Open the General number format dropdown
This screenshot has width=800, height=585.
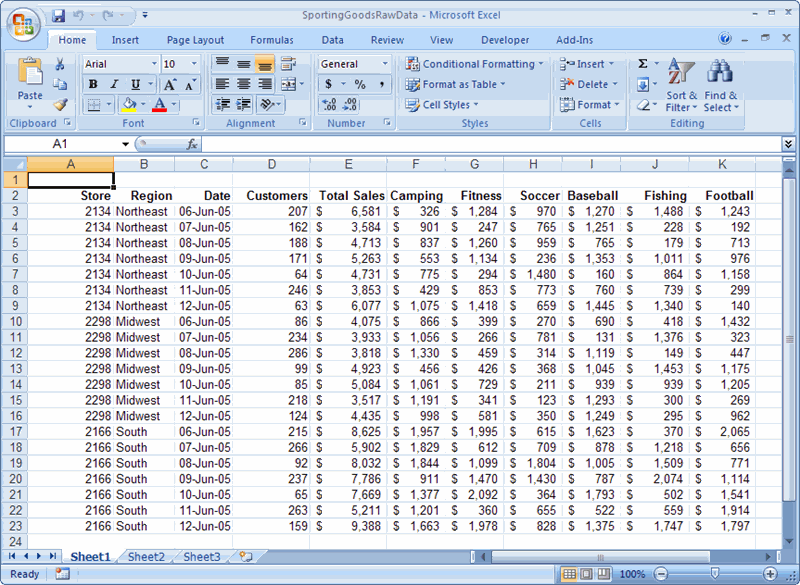[385, 64]
